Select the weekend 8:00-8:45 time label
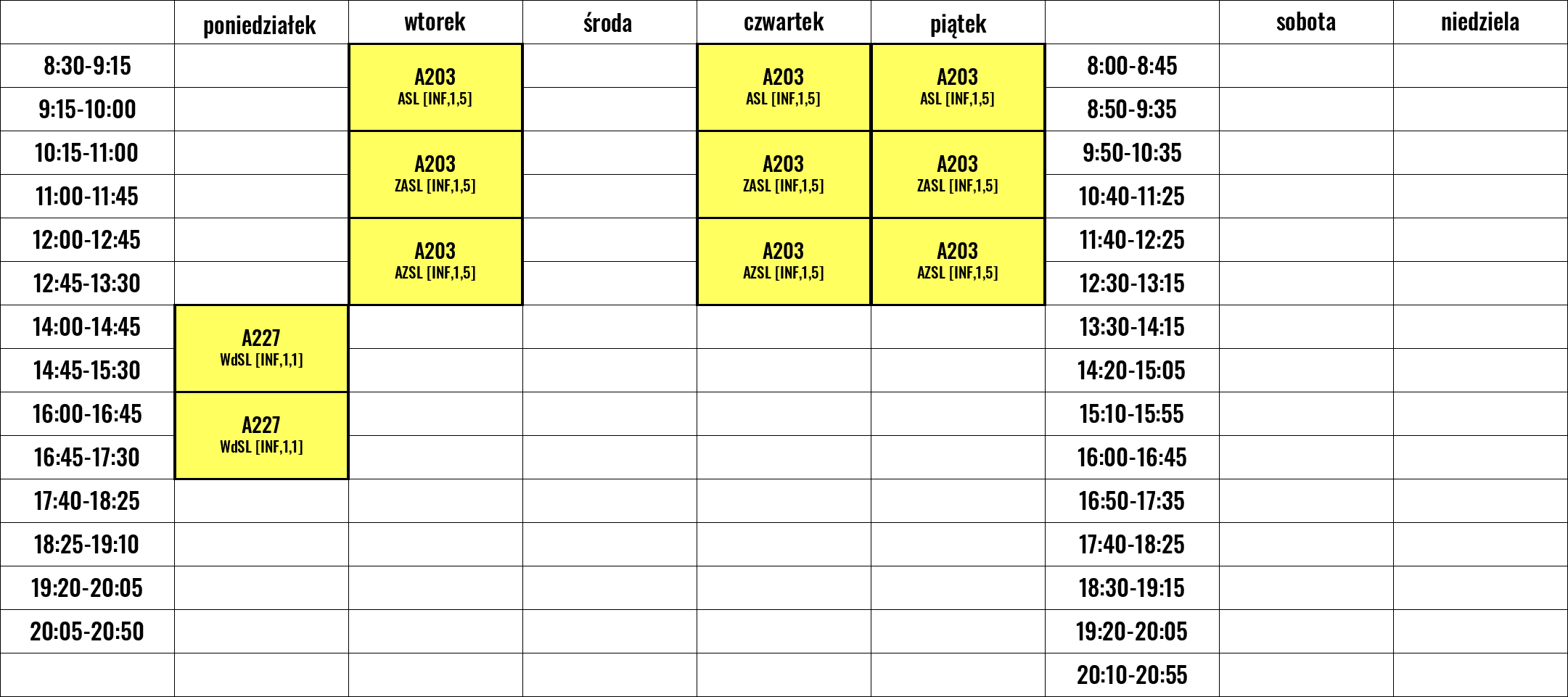 click(1132, 66)
